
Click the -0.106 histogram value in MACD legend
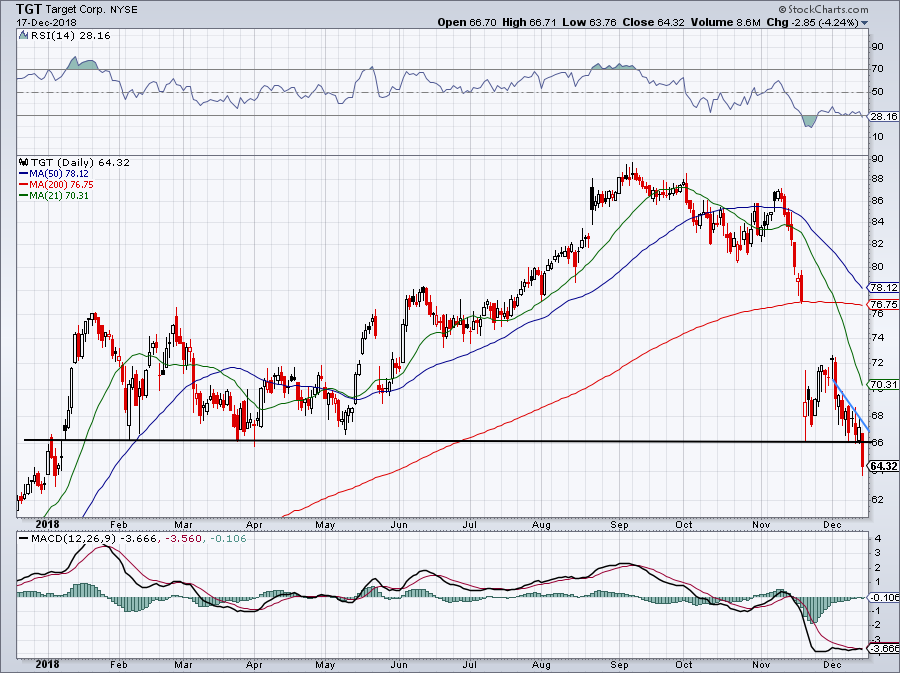click(x=228, y=539)
